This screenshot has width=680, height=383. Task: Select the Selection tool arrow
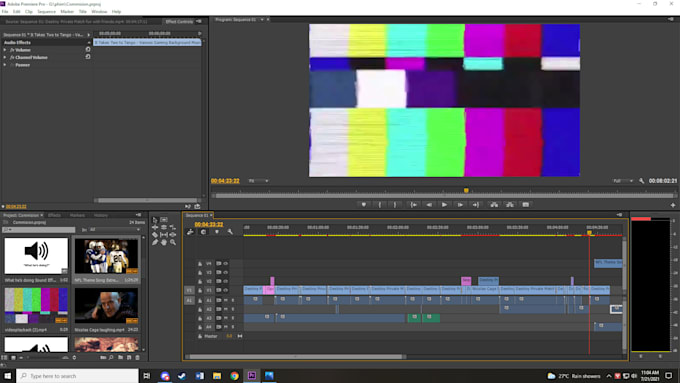[x=155, y=220]
